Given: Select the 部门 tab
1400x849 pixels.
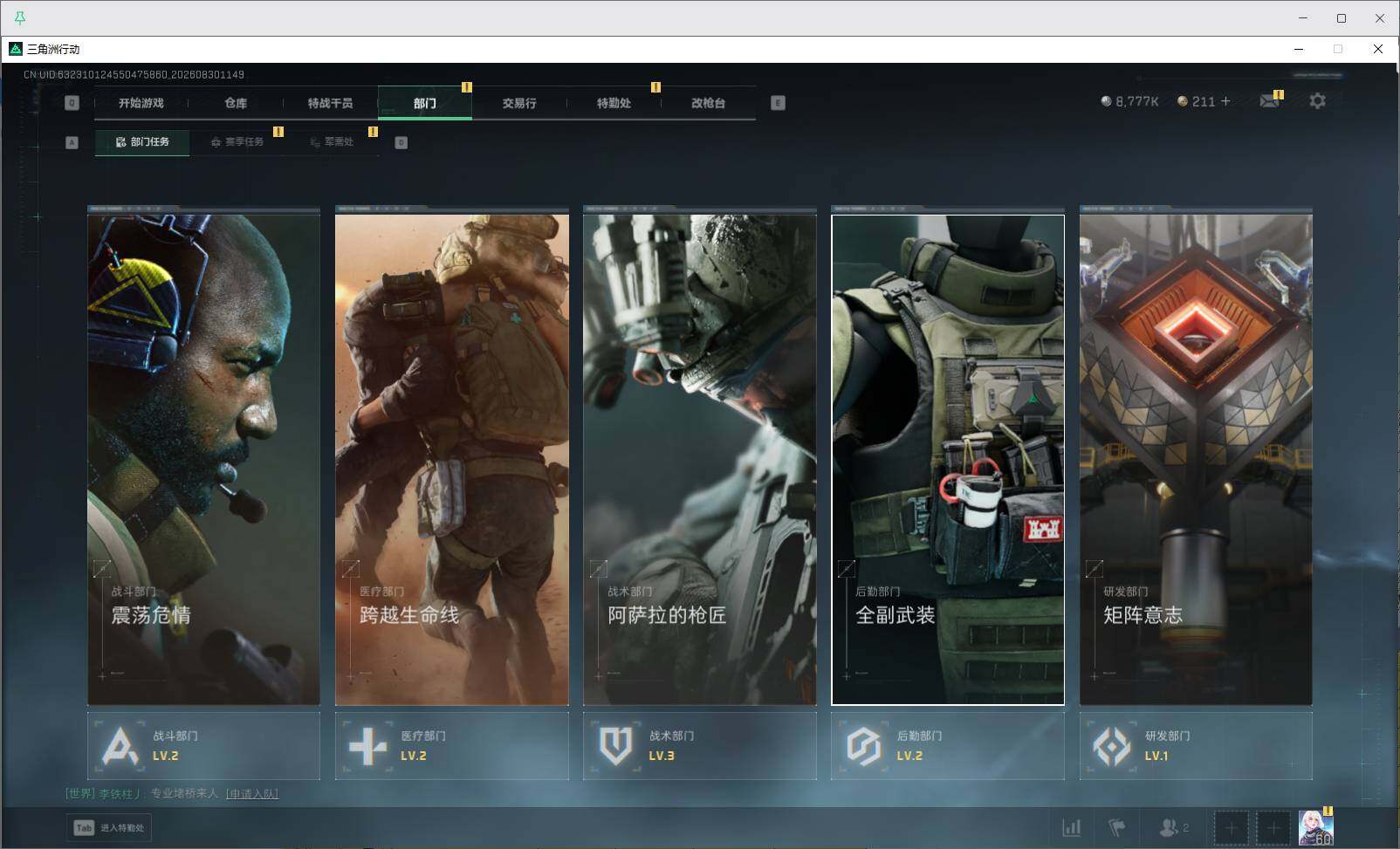Looking at the screenshot, I should pyautogui.click(x=425, y=103).
